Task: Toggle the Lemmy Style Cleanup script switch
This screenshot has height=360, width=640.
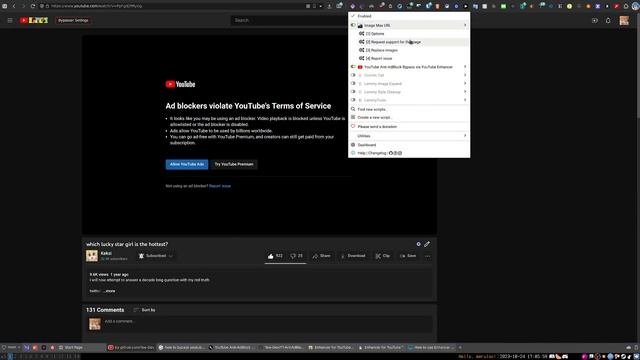Action: click(353, 92)
